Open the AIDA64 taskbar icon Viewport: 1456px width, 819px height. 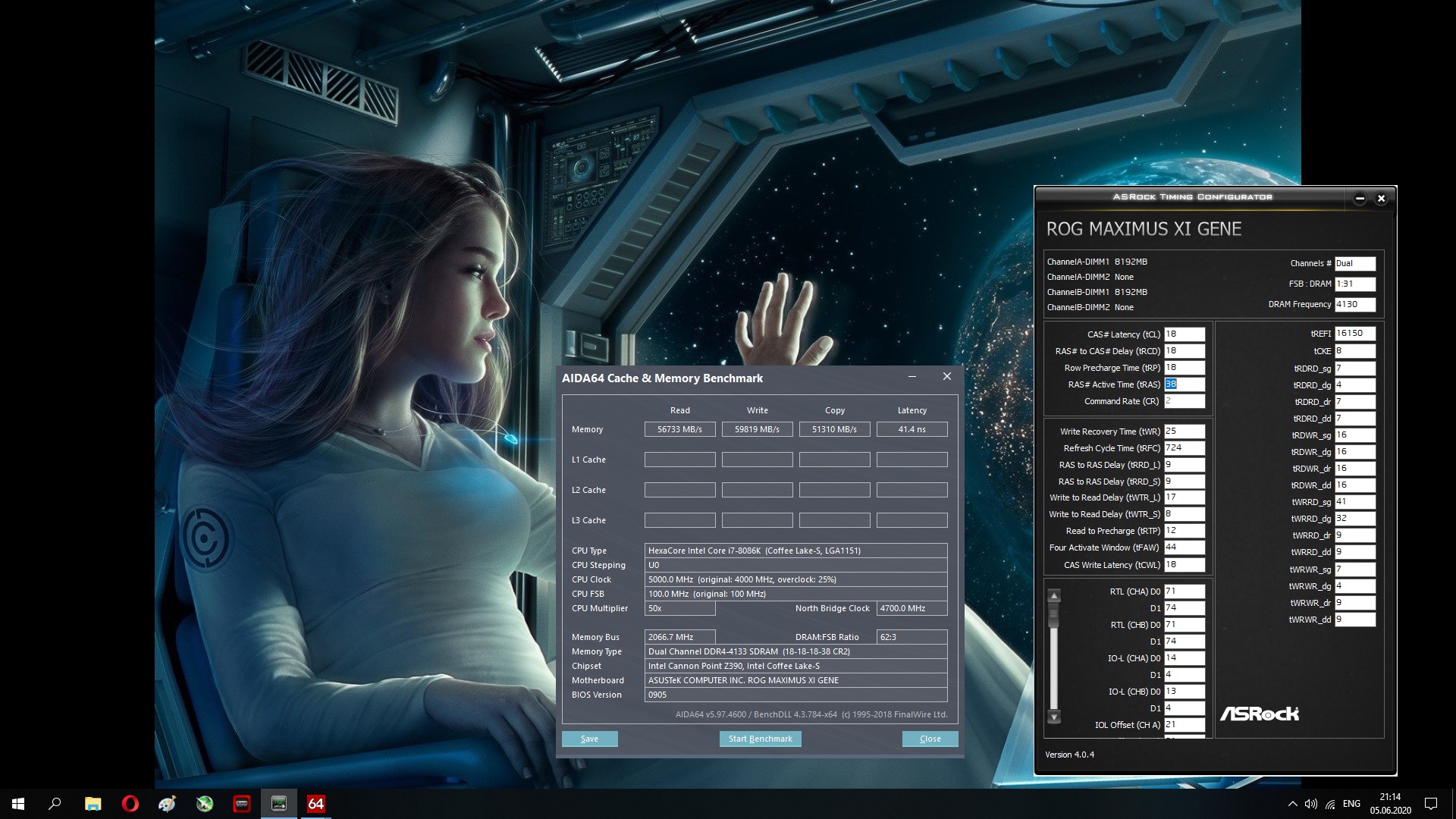[x=316, y=804]
